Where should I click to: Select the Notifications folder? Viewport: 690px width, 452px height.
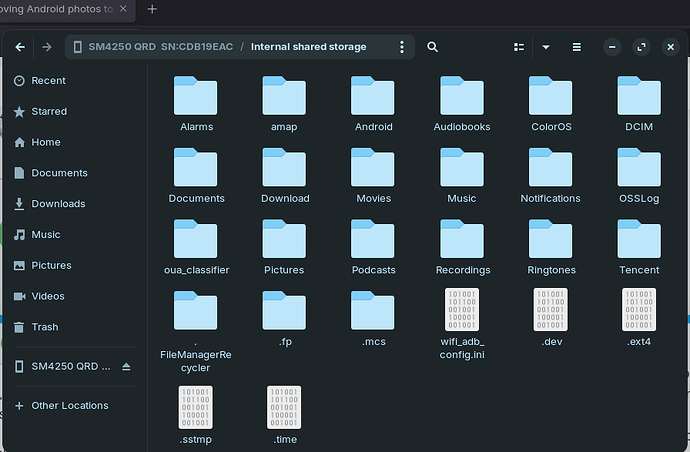[x=551, y=176]
